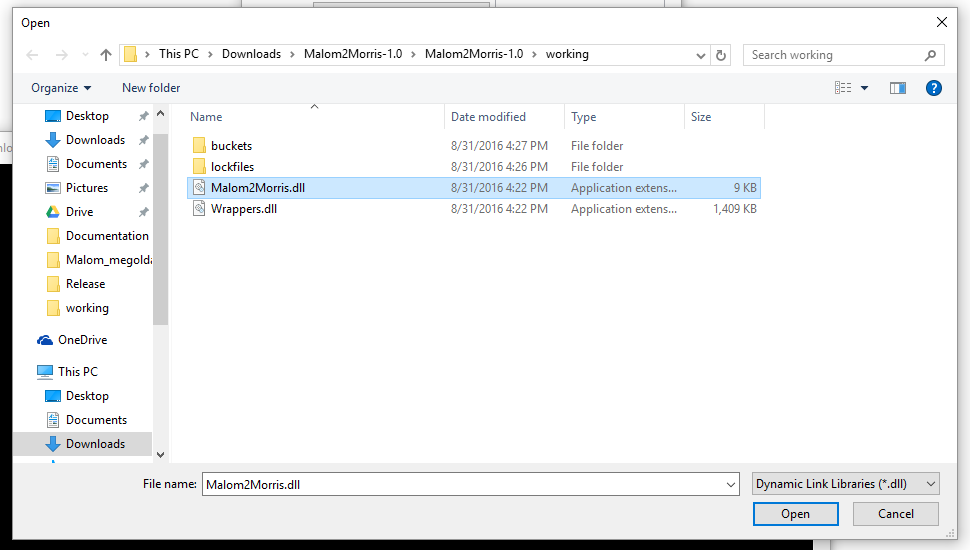Screen dimensions: 970x550
Task: Toggle the preview pane icon
Action: coord(897,88)
